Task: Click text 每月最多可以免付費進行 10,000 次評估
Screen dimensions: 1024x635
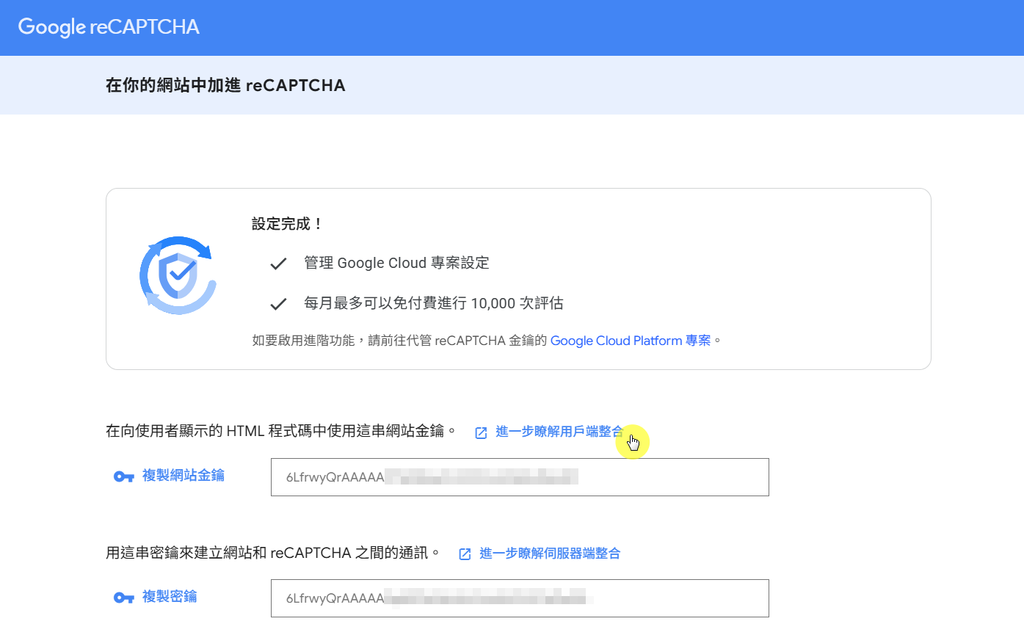Action: [434, 303]
